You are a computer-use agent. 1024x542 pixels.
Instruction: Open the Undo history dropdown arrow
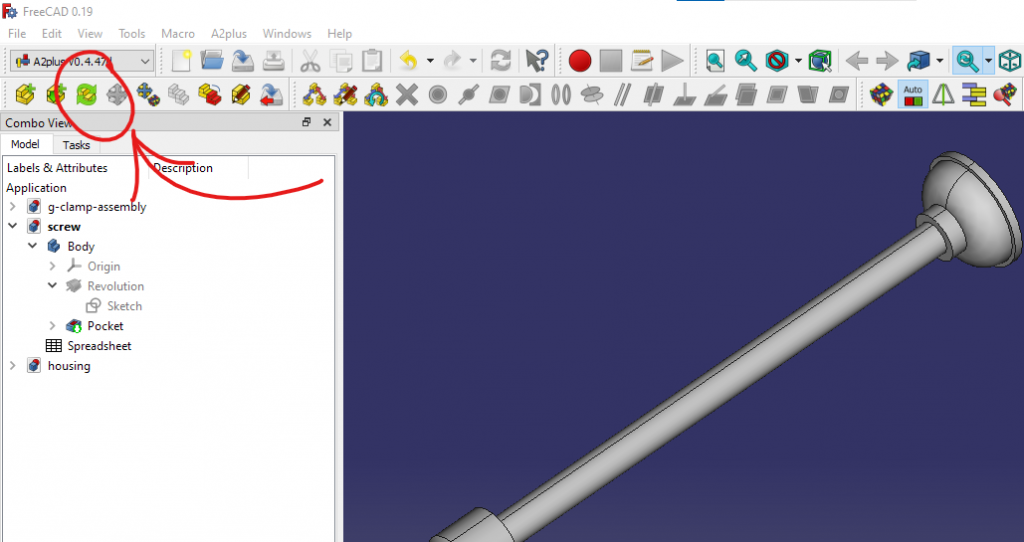click(430, 61)
